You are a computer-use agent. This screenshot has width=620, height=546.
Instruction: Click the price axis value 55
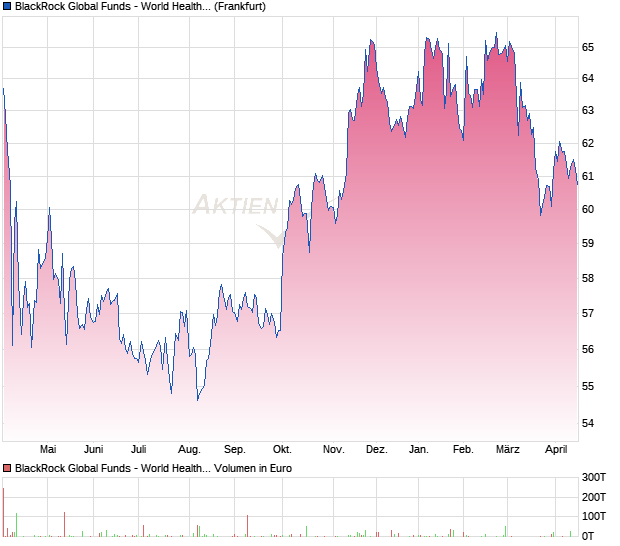pyautogui.click(x=588, y=386)
